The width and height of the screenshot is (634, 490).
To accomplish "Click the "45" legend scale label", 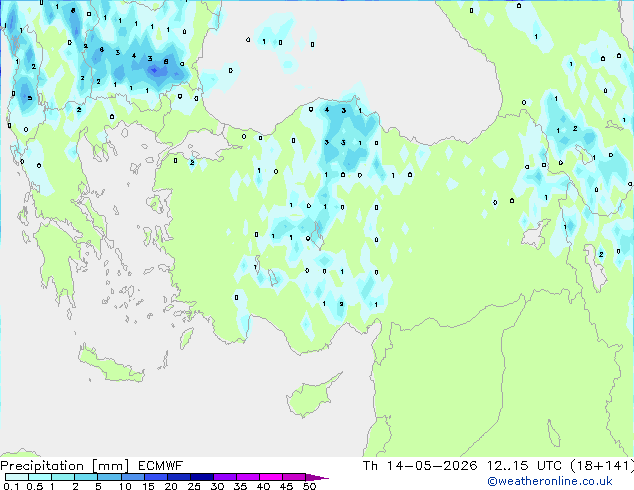I will 286,486.
